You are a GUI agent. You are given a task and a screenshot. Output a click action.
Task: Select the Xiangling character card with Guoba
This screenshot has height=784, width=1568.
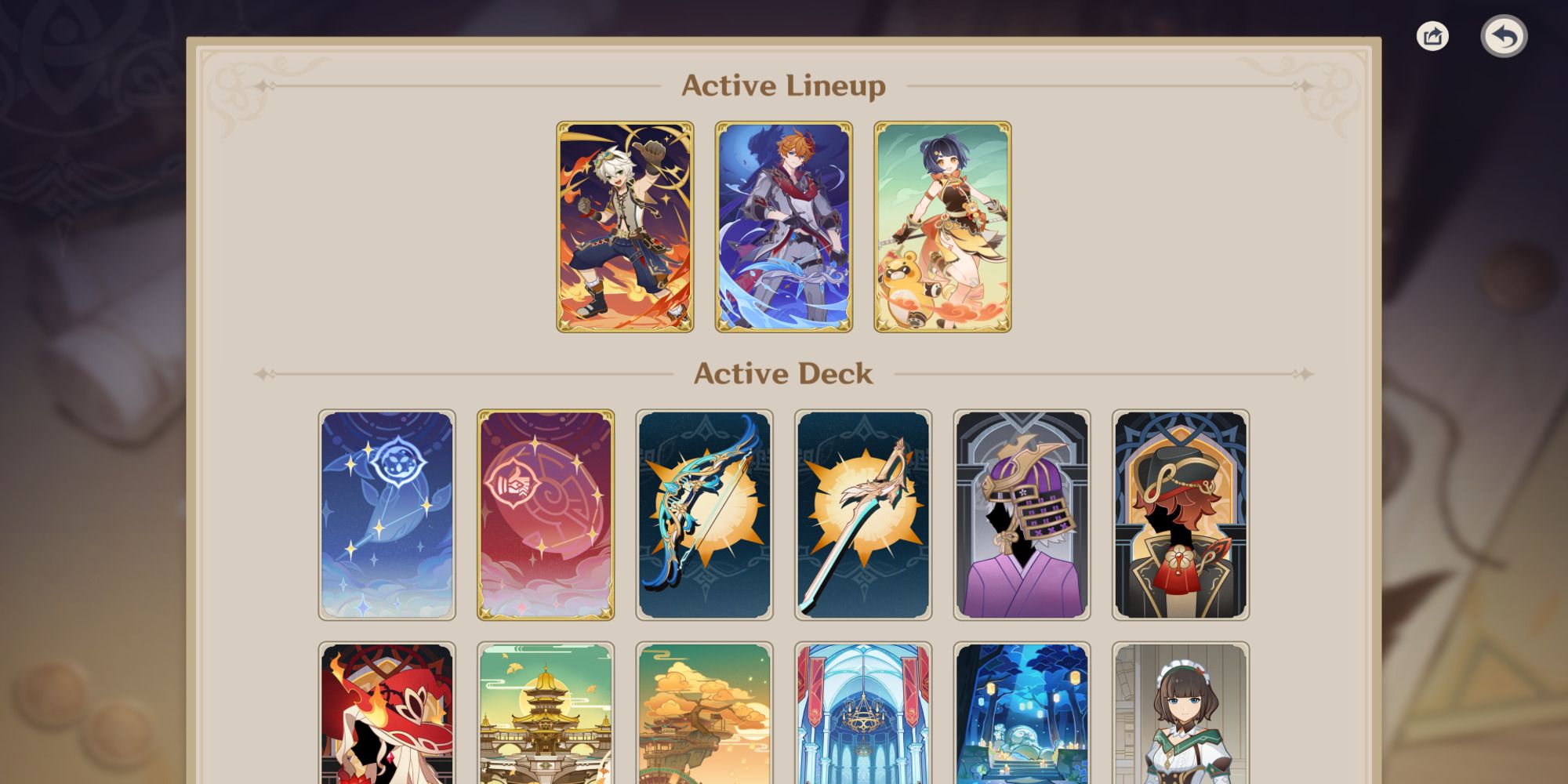tap(942, 227)
